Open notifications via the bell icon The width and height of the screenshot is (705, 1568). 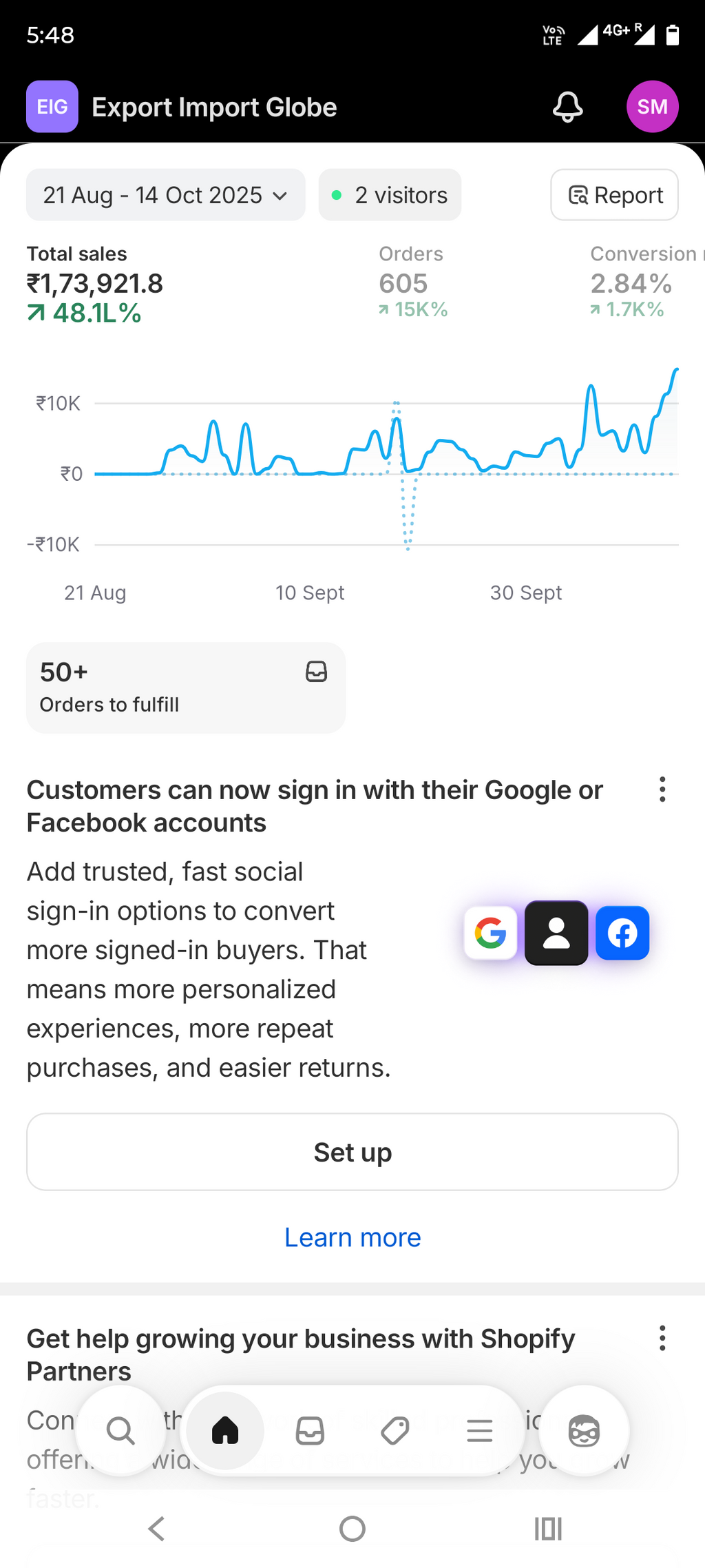click(x=567, y=106)
